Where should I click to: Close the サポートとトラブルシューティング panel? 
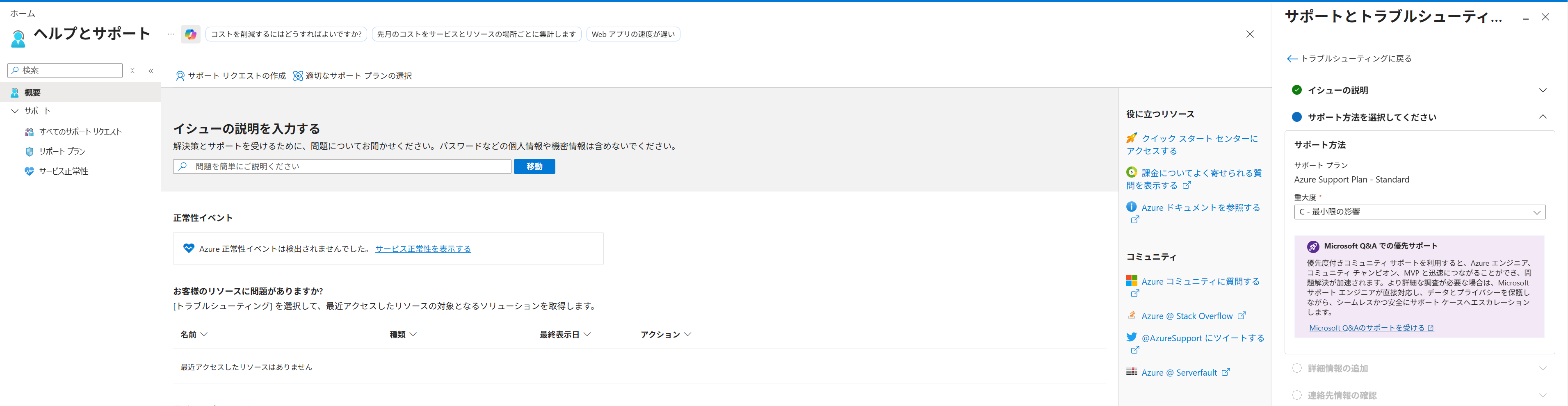click(1545, 17)
